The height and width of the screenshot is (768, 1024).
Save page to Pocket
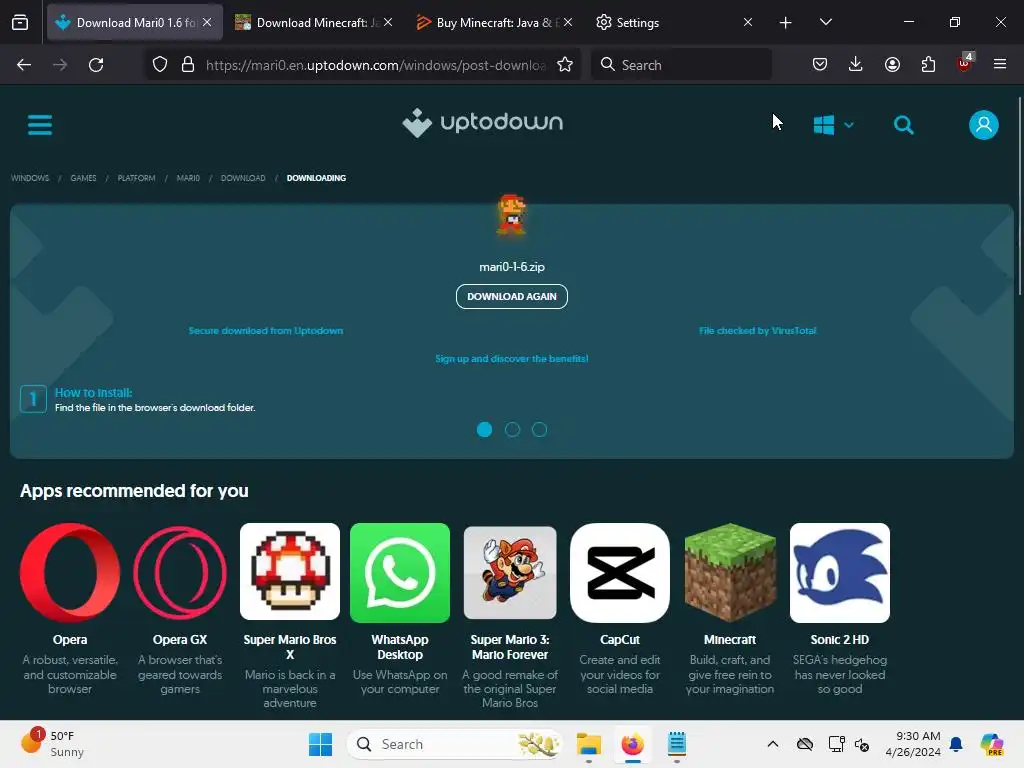[x=820, y=65]
